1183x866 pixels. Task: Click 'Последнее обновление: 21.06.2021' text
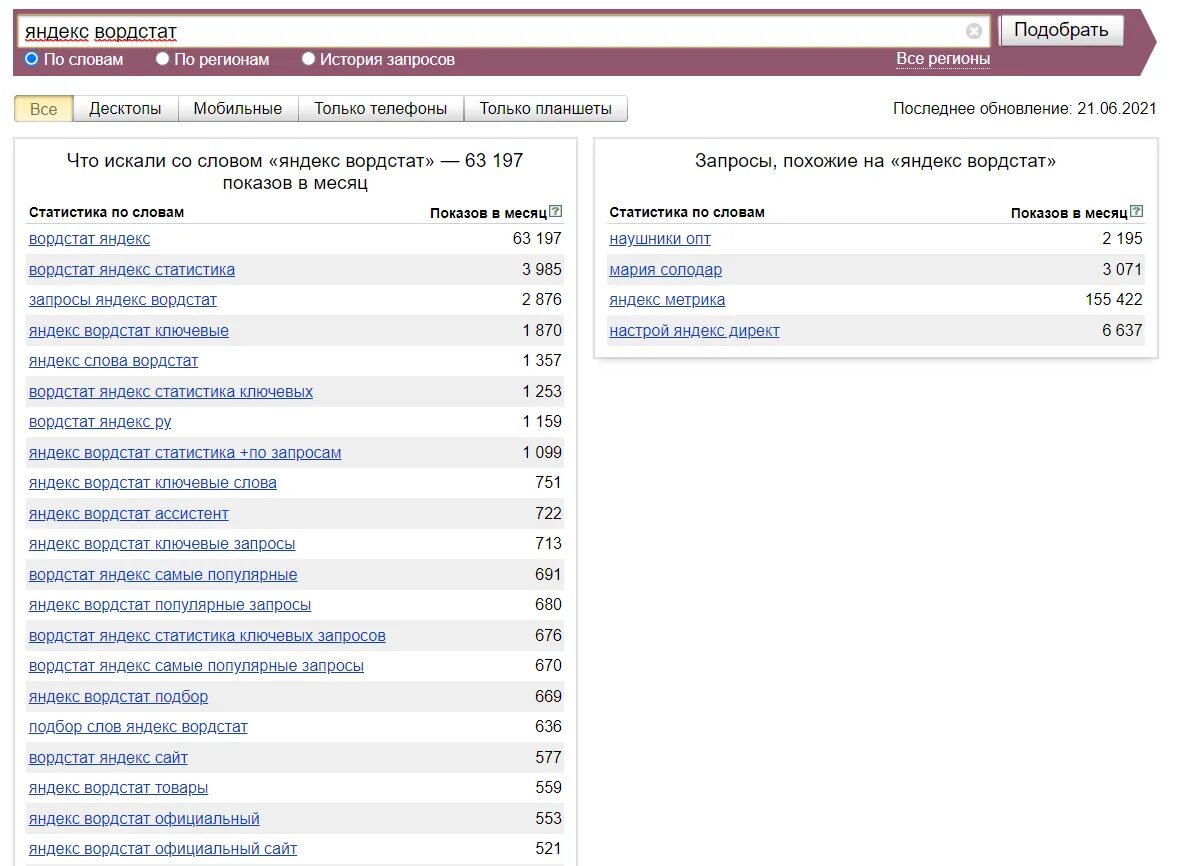[x=1025, y=109]
